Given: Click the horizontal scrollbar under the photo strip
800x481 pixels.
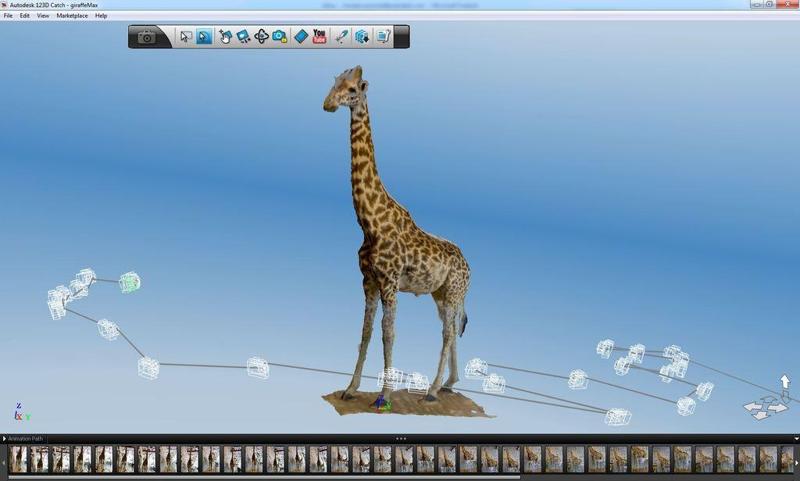Looking at the screenshot, I should coord(264,477).
